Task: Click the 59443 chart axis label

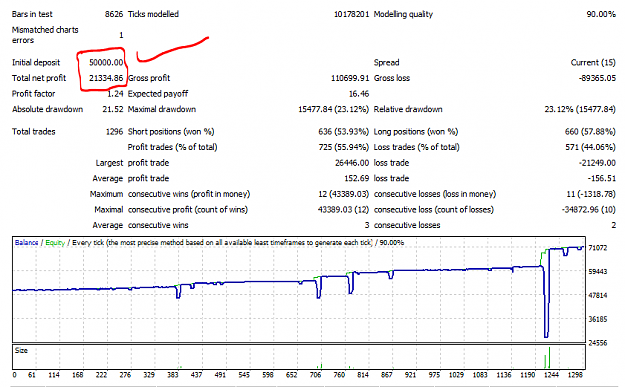Action: click(x=597, y=272)
